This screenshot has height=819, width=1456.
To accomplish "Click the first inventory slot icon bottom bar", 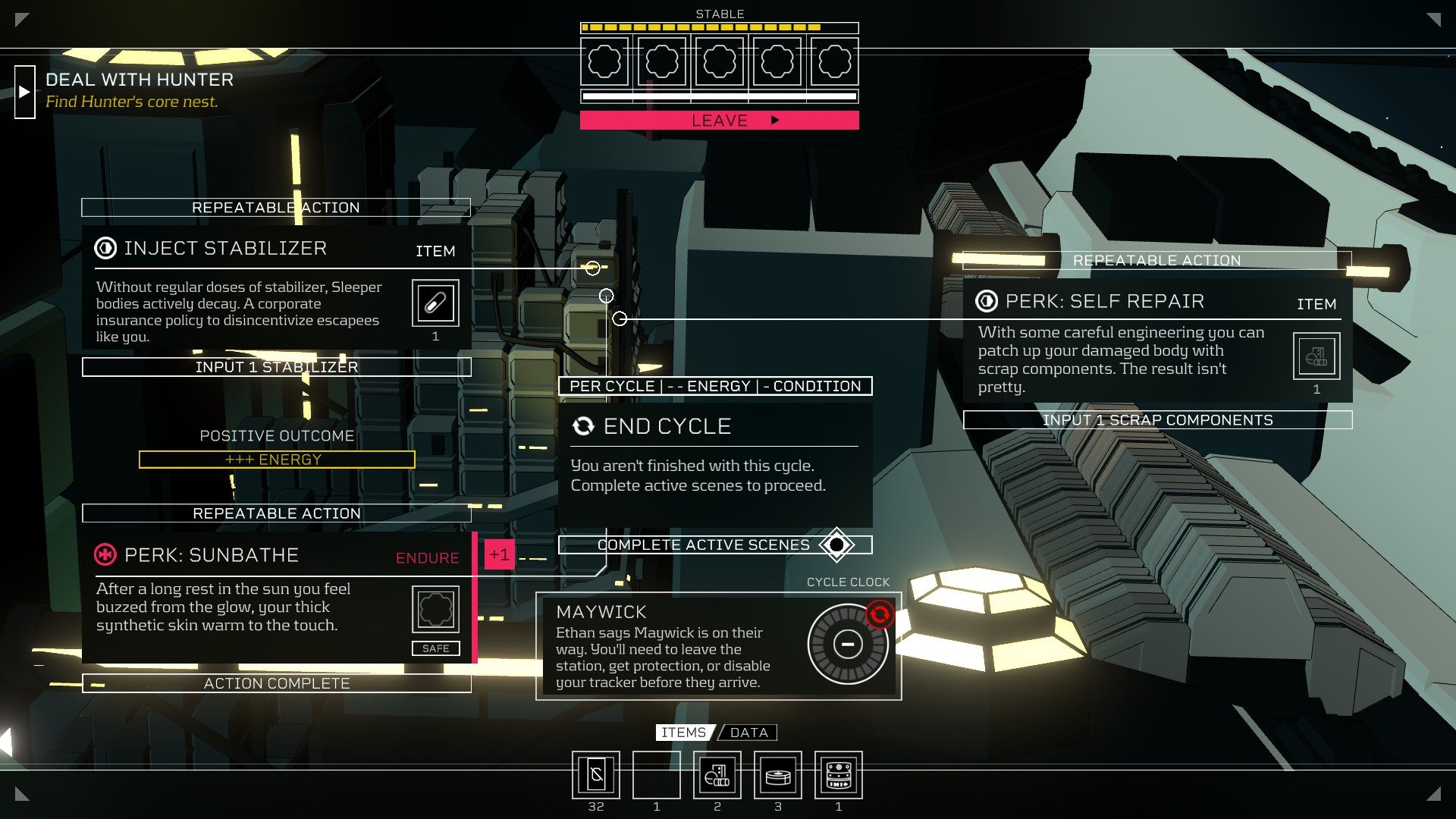I will click(x=597, y=772).
